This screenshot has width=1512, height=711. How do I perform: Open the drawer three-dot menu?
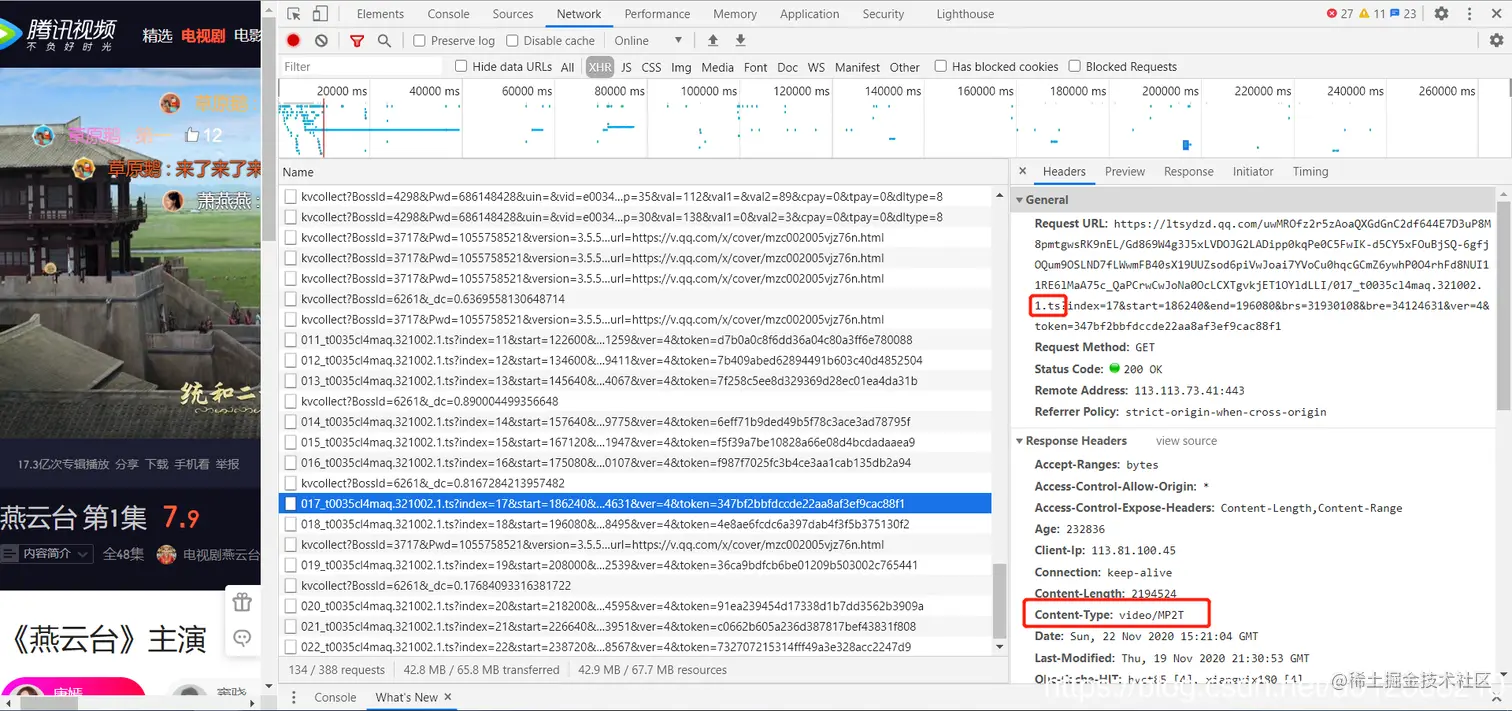pyautogui.click(x=294, y=697)
